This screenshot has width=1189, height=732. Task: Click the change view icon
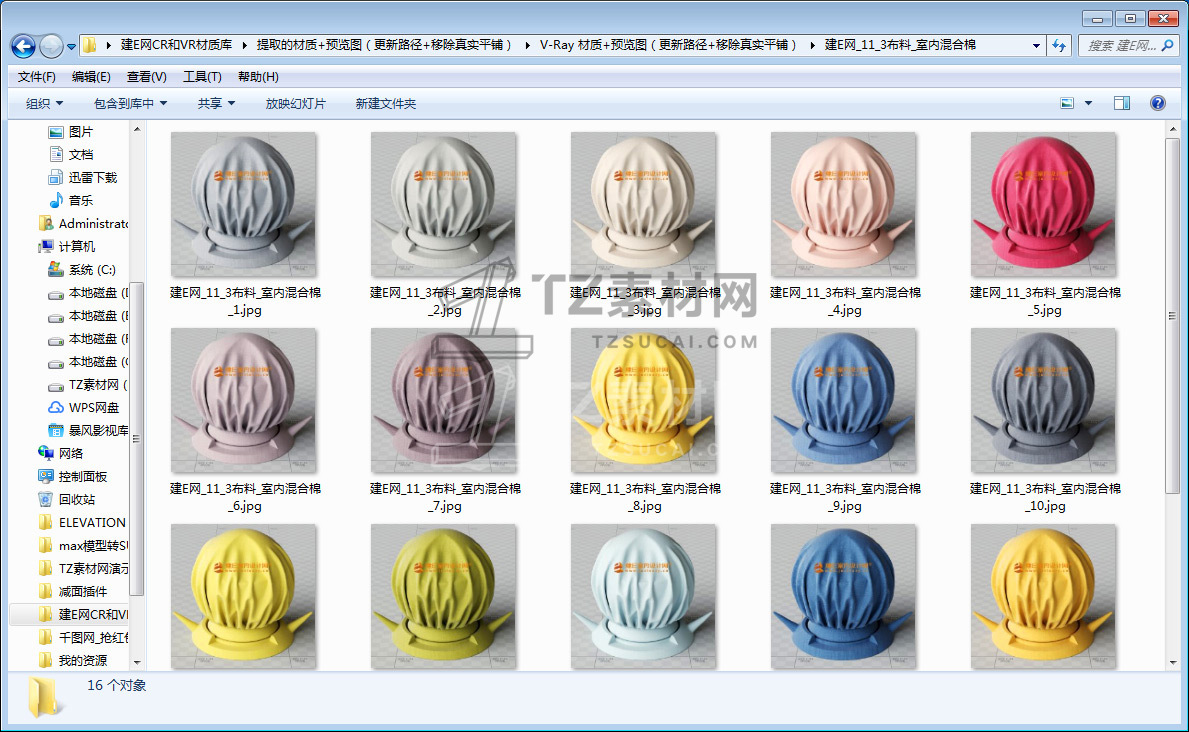[1067, 103]
